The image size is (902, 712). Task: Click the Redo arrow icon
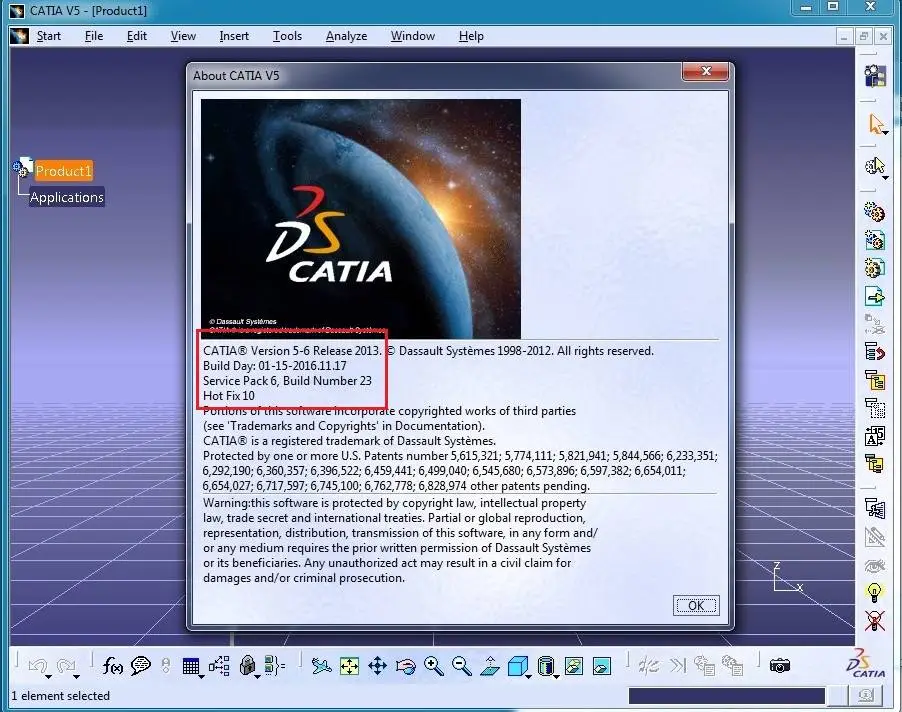pyautogui.click(x=66, y=665)
